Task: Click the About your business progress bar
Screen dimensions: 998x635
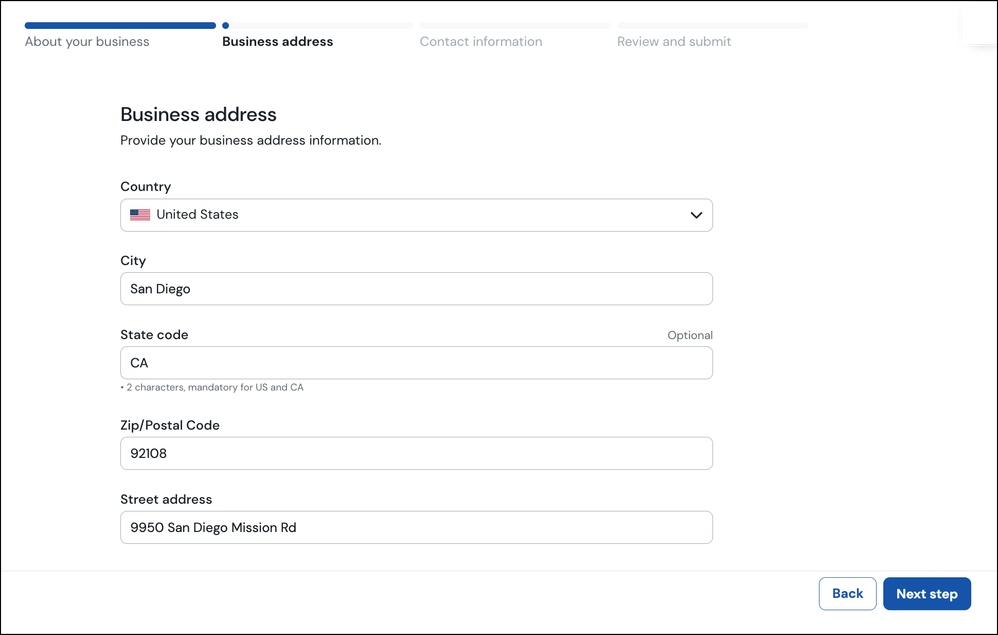Action: pos(120,25)
